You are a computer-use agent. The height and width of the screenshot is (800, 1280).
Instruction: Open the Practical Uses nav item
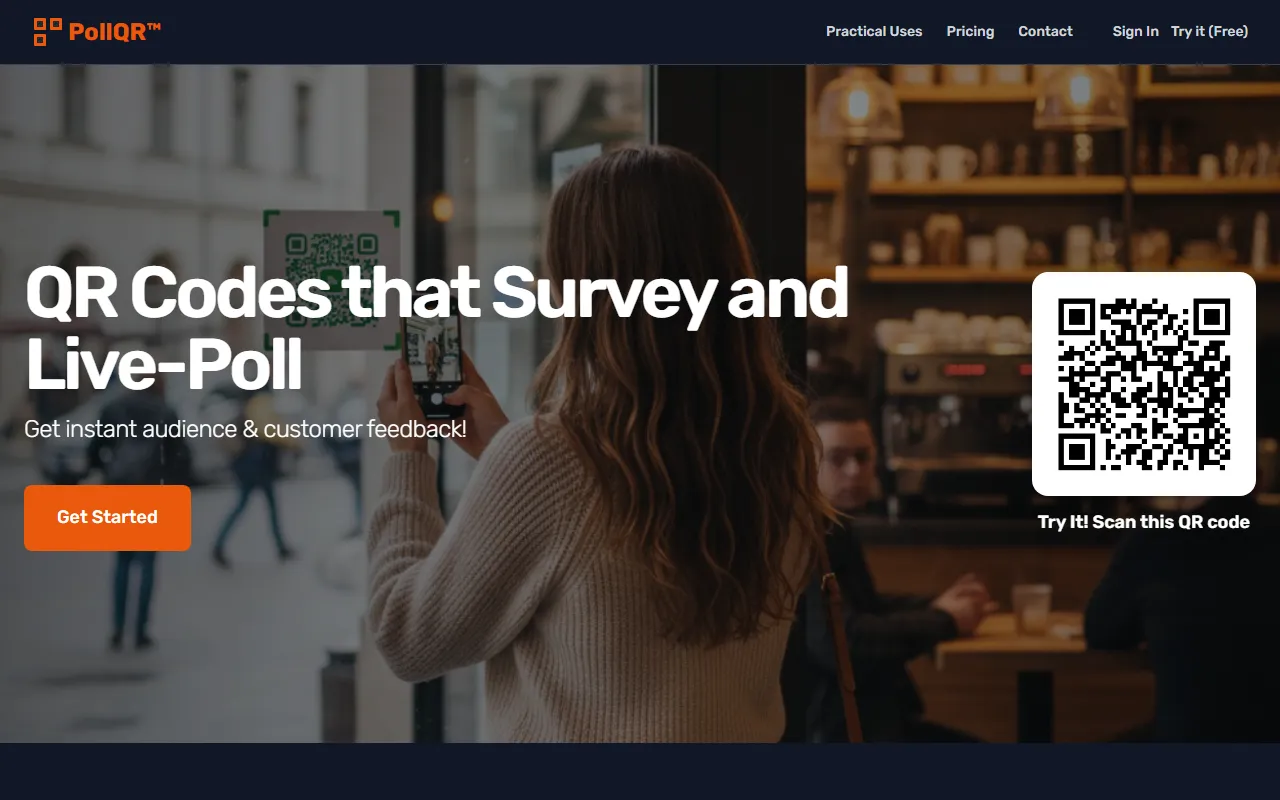pos(874,31)
